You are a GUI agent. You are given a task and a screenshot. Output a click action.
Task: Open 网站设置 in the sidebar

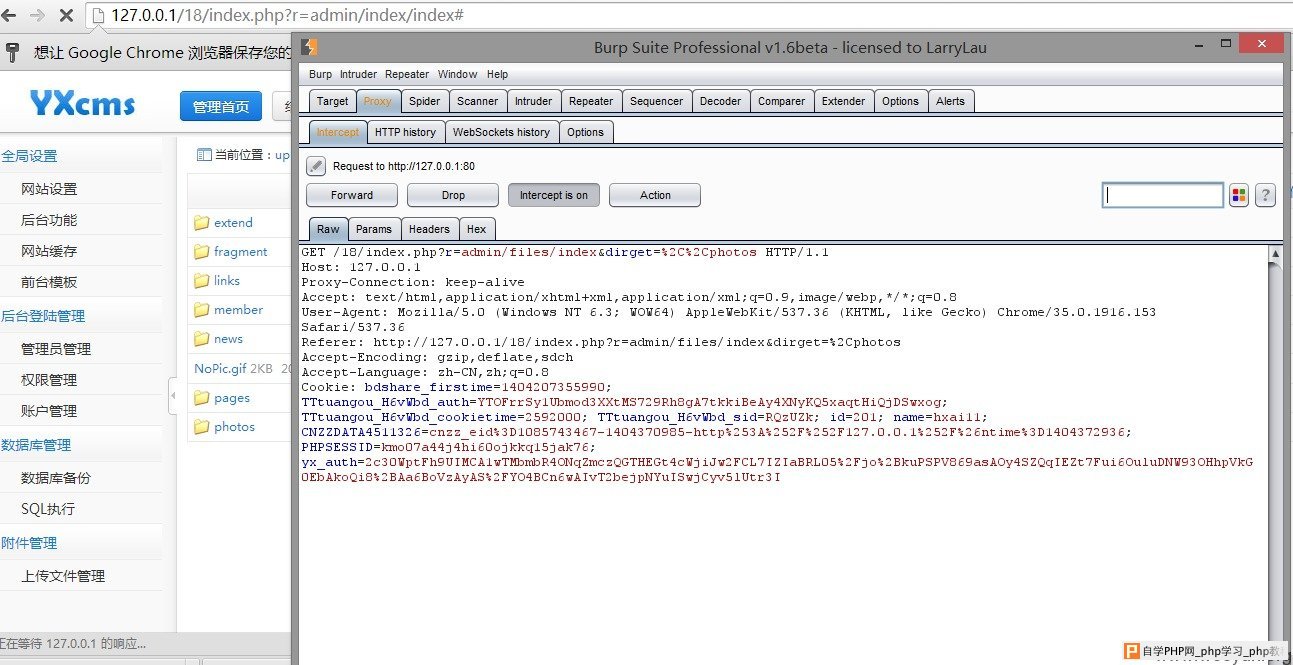click(x=49, y=189)
